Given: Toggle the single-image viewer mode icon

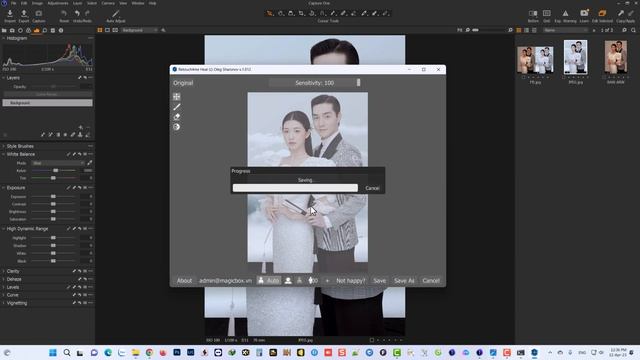Looking at the screenshot, I should (x=107, y=30).
